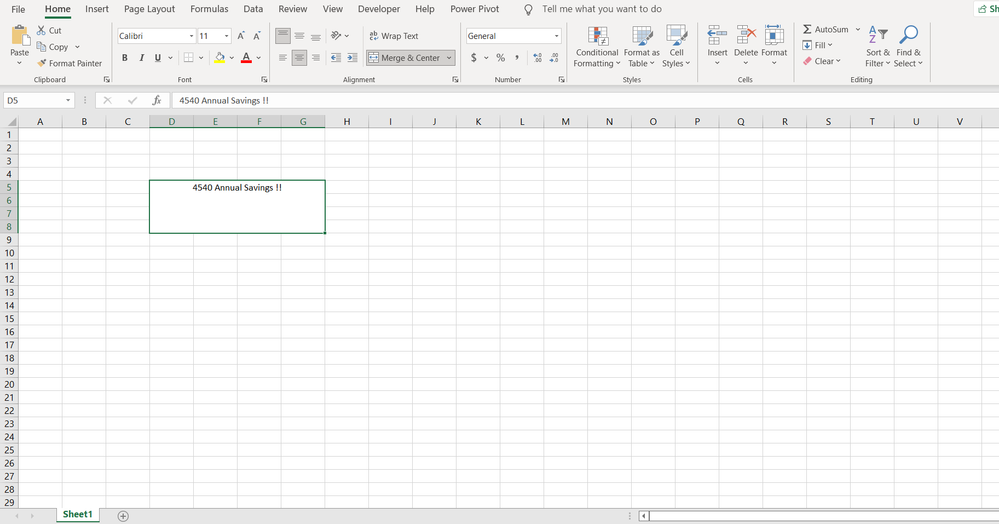The image size is (999, 524).
Task: Expand the Paste options arrow
Action: tap(20, 63)
